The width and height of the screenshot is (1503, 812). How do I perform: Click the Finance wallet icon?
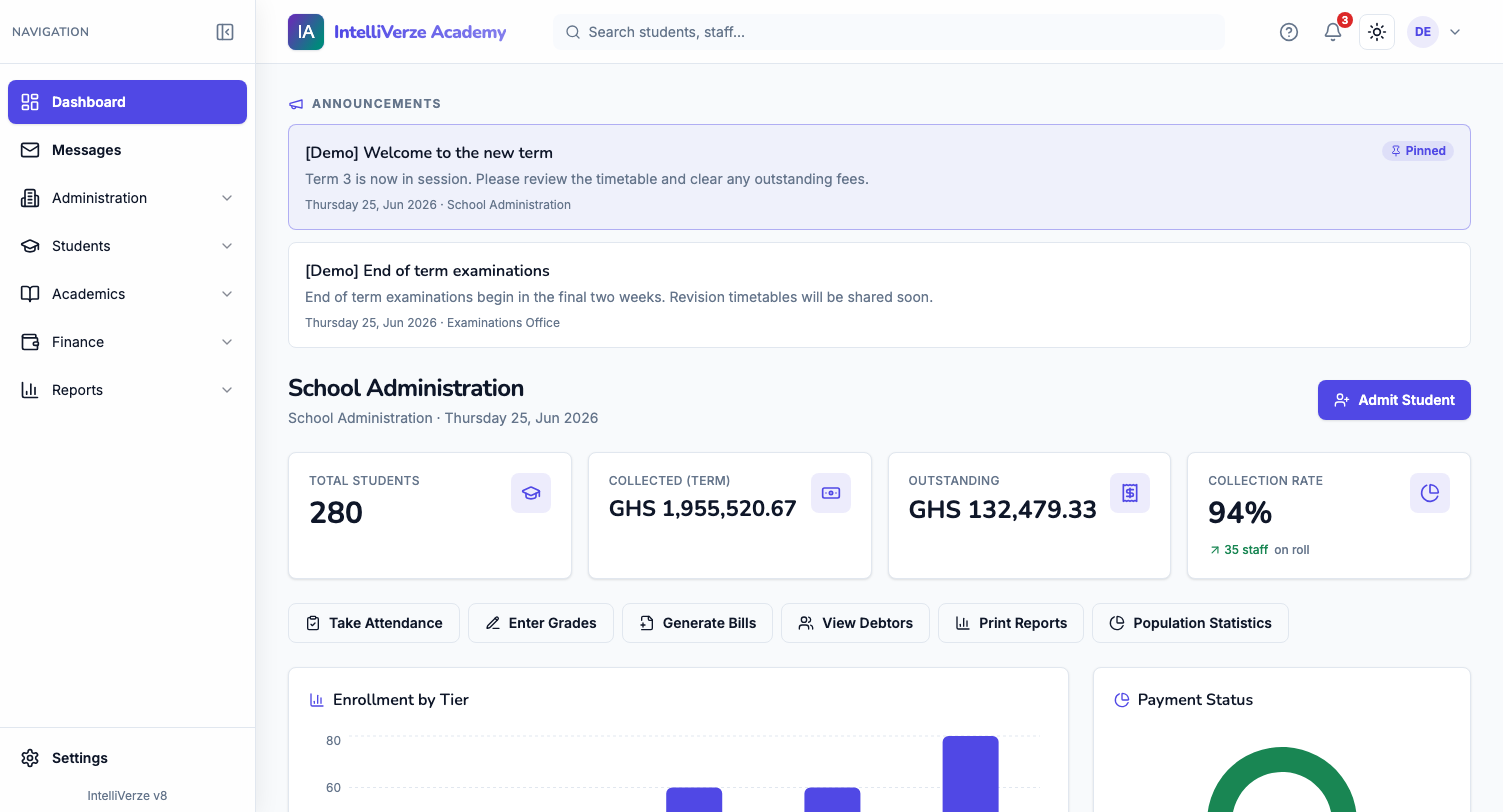click(x=30, y=342)
